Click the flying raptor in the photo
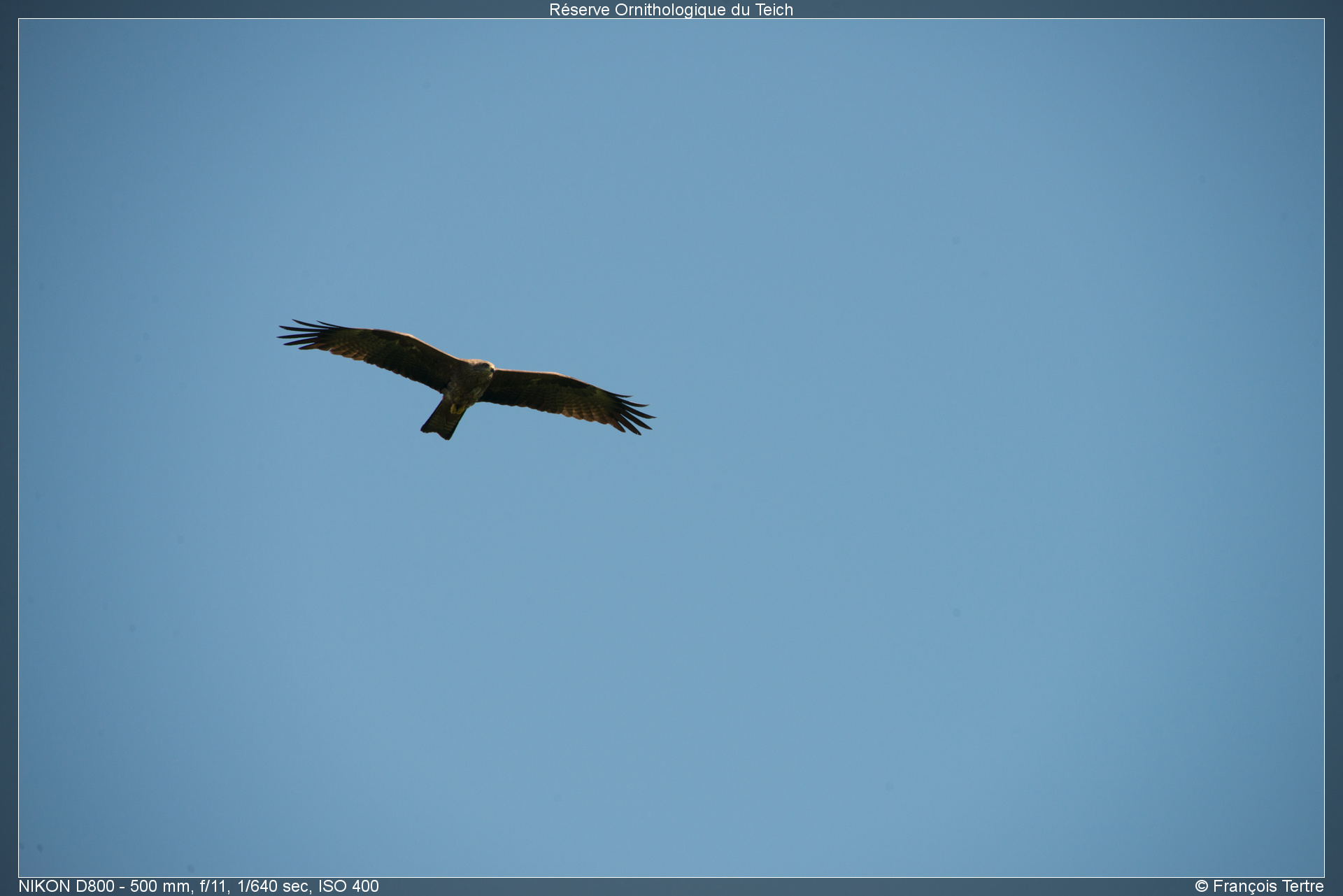This screenshot has height=896, width=1343. point(466,380)
